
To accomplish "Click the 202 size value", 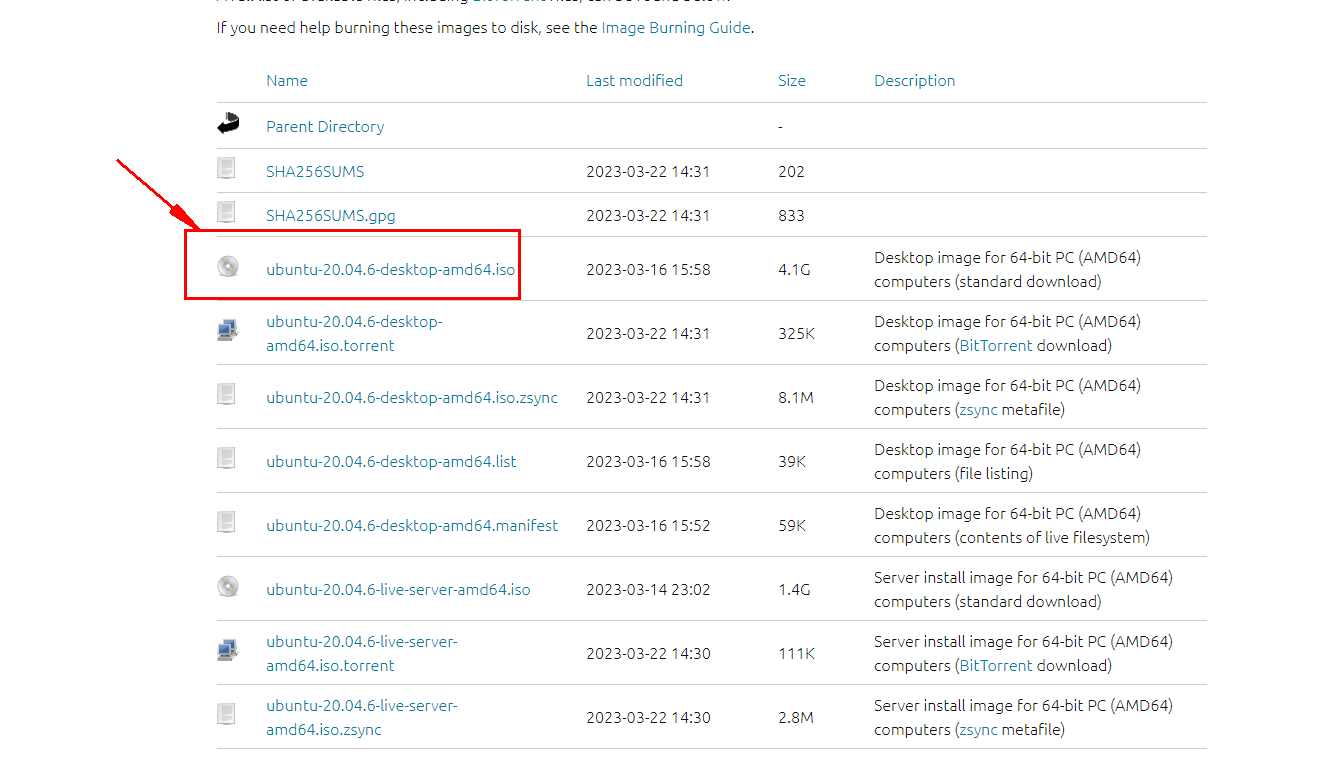I will [791, 171].
